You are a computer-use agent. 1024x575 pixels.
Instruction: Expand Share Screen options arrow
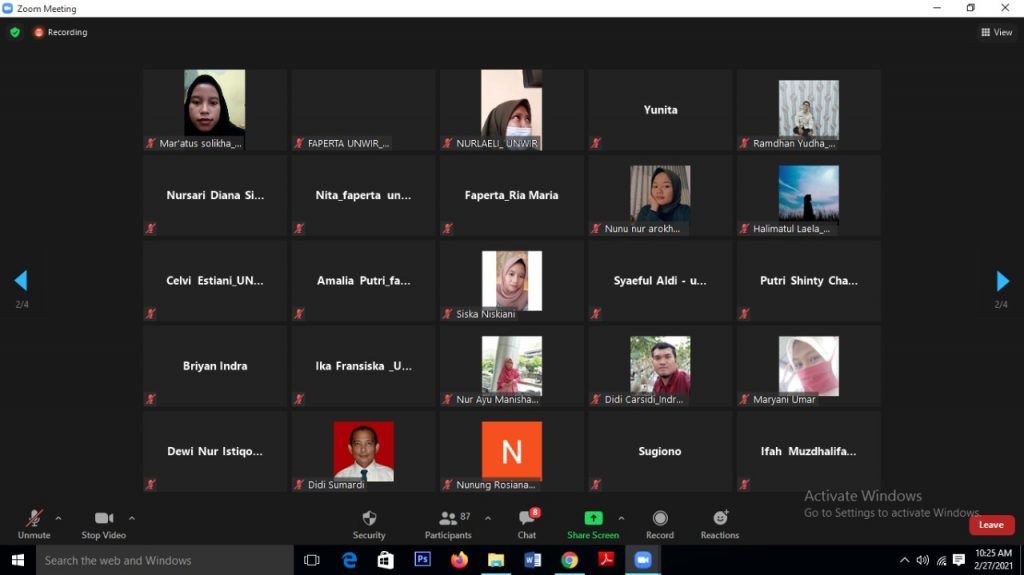[x=621, y=518]
